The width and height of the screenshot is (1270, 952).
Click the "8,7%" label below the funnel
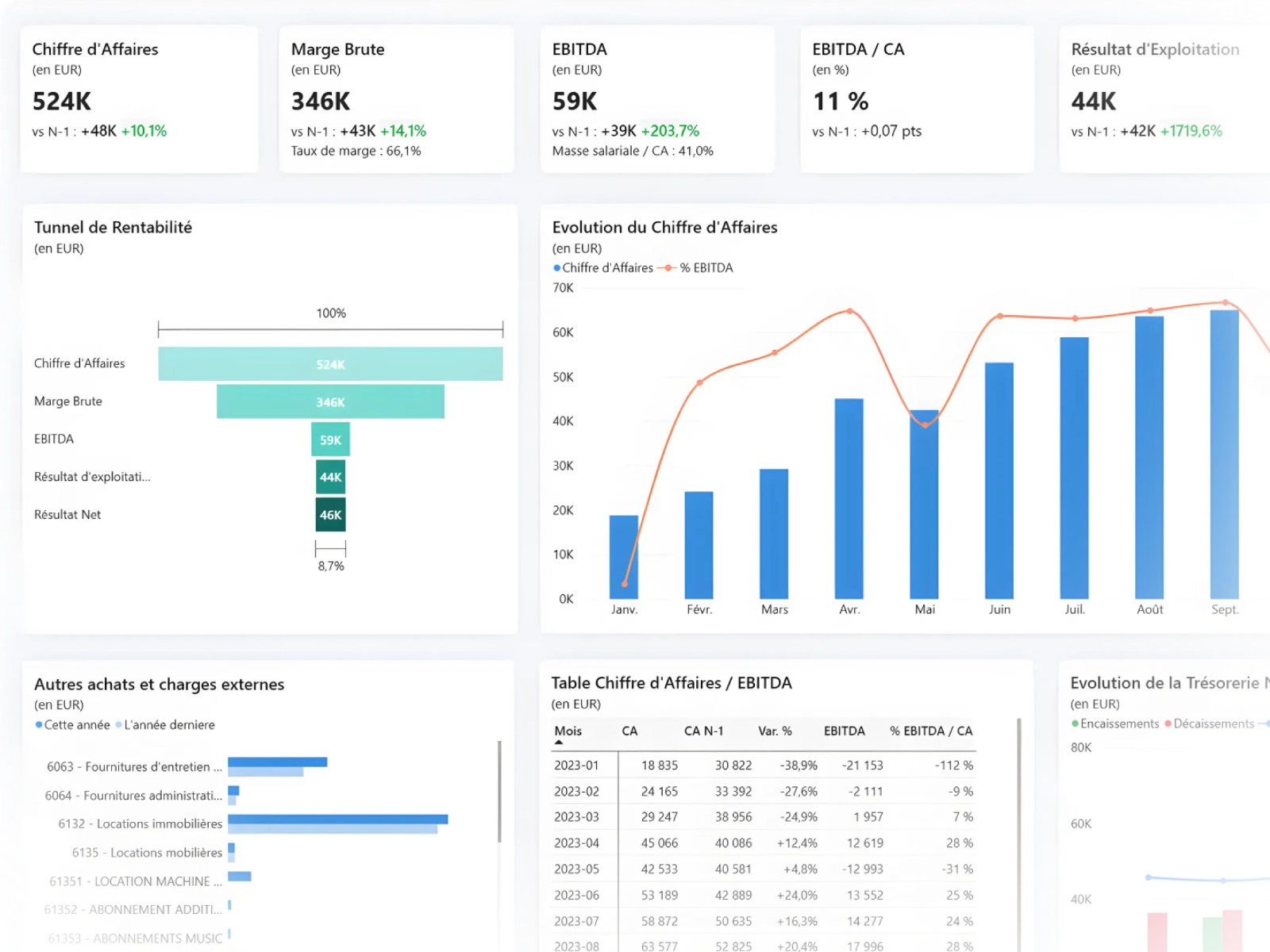(331, 566)
